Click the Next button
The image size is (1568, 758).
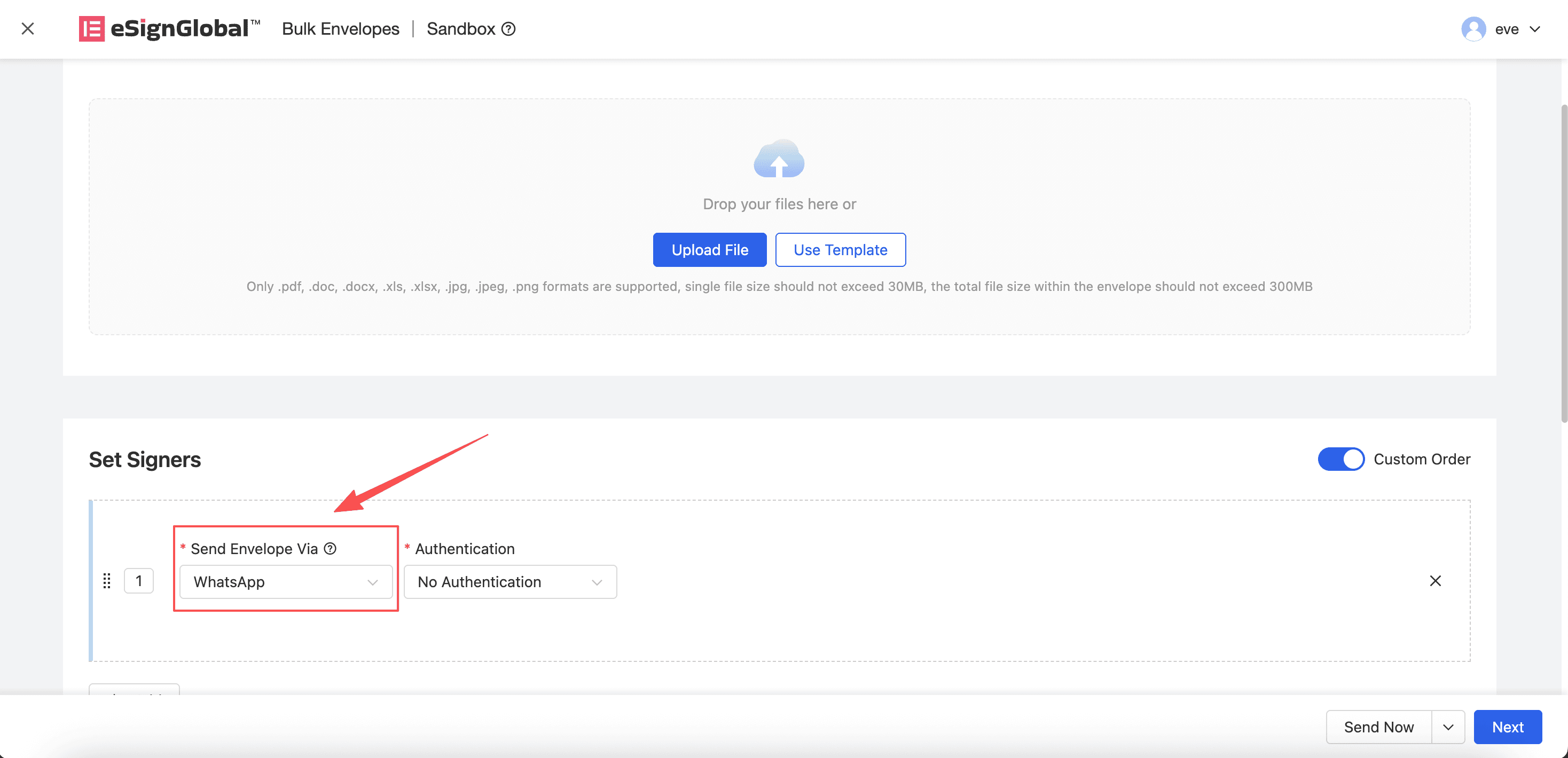pos(1507,727)
